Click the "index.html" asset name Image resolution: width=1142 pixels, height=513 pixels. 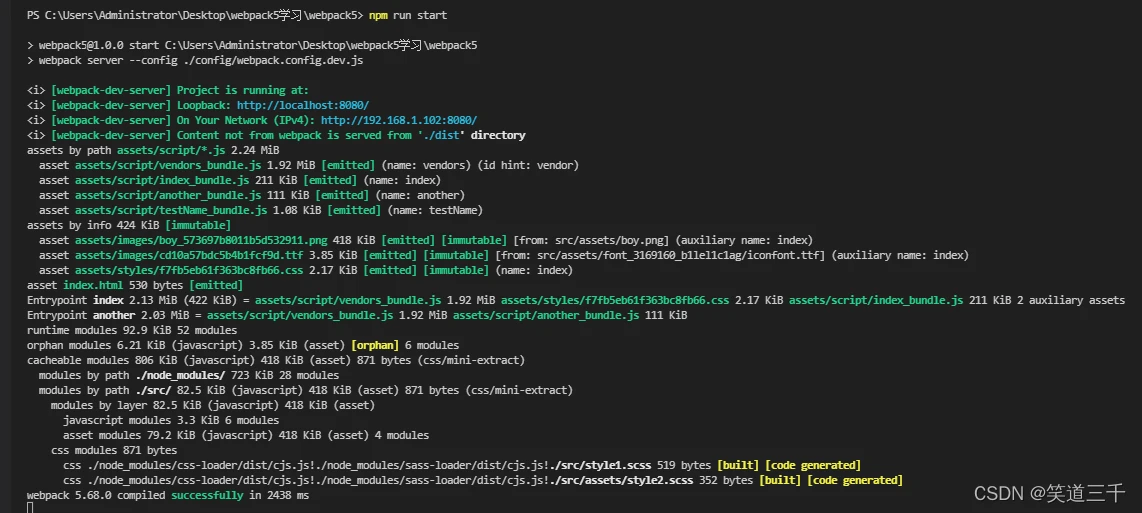click(x=92, y=285)
